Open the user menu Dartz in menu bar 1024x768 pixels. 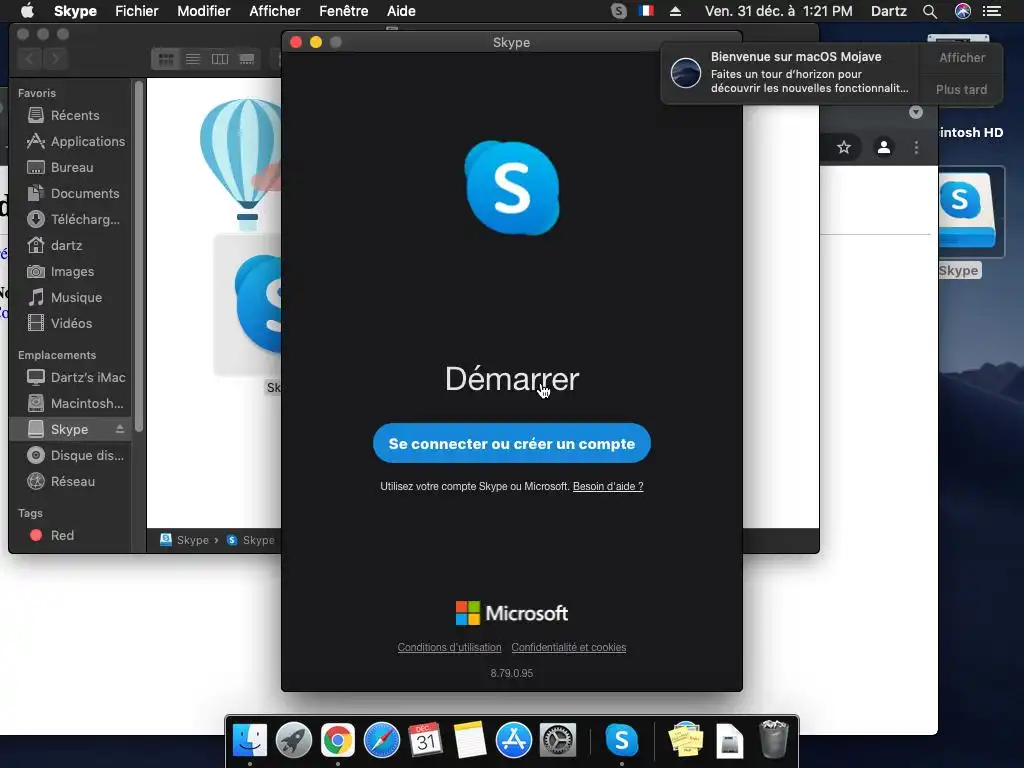coord(888,11)
